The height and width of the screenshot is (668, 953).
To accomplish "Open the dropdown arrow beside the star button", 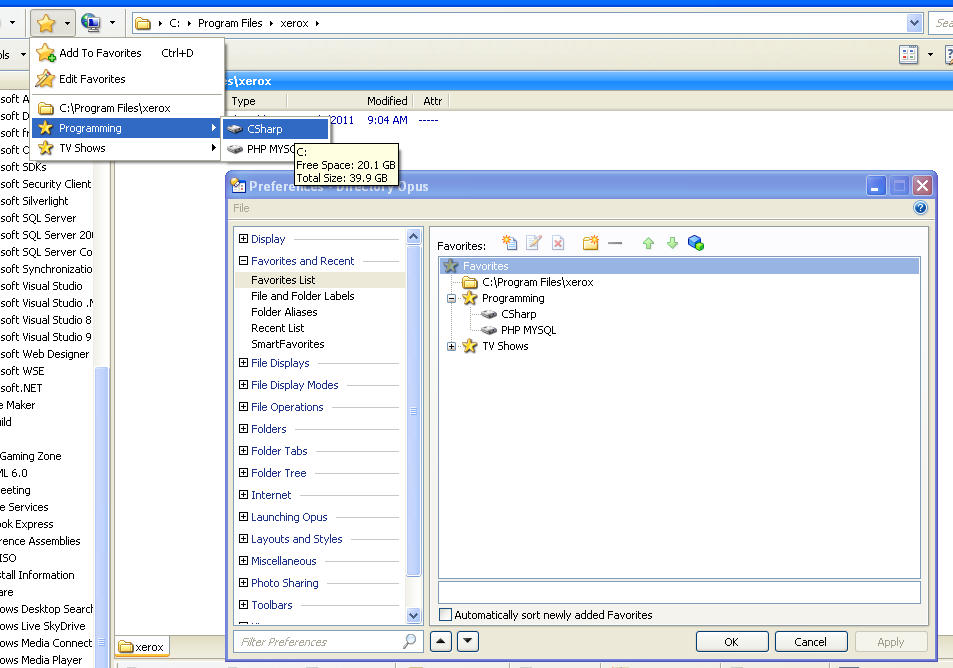I will click(x=67, y=23).
